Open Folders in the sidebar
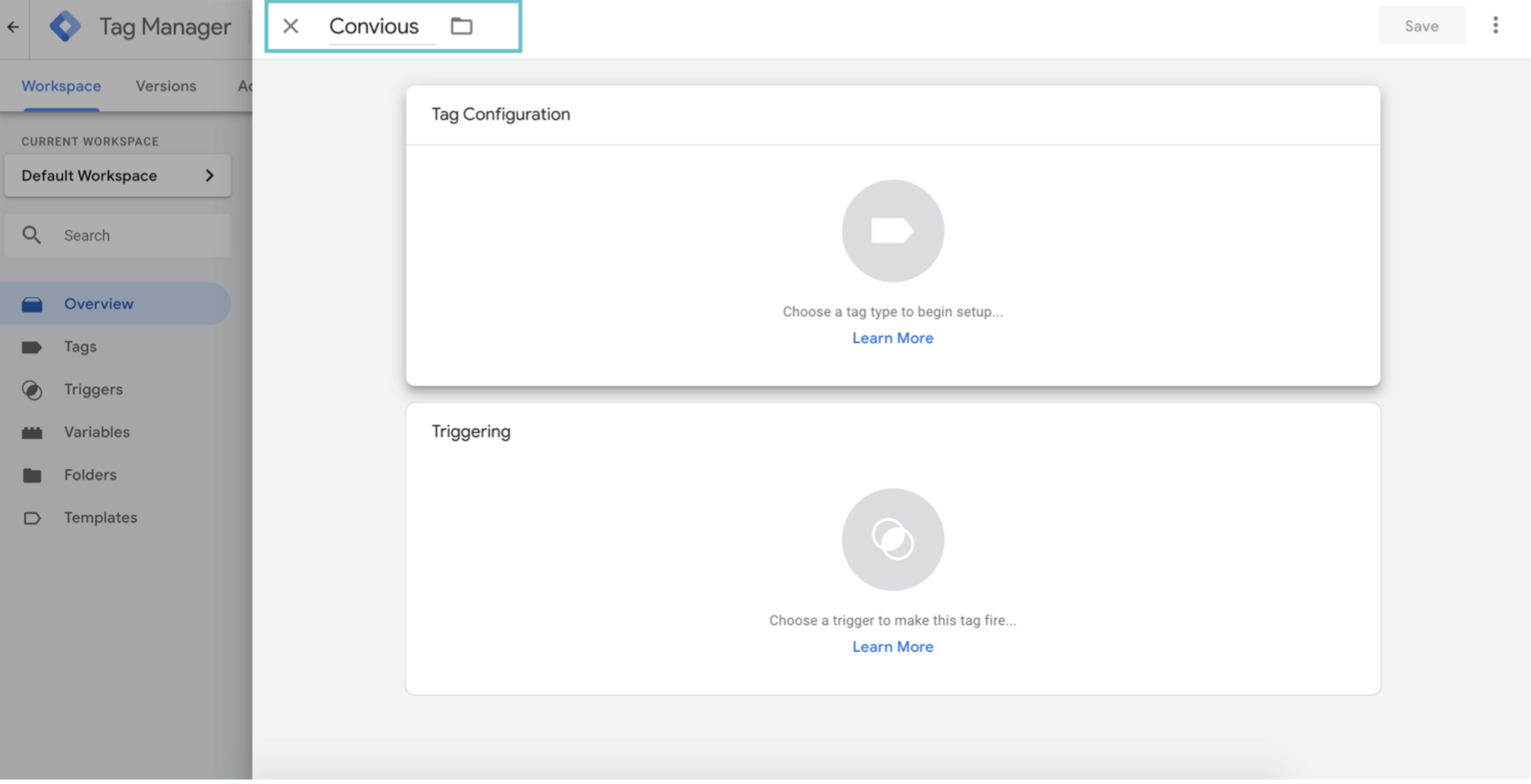Image resolution: width=1531 pixels, height=784 pixels. click(90, 475)
